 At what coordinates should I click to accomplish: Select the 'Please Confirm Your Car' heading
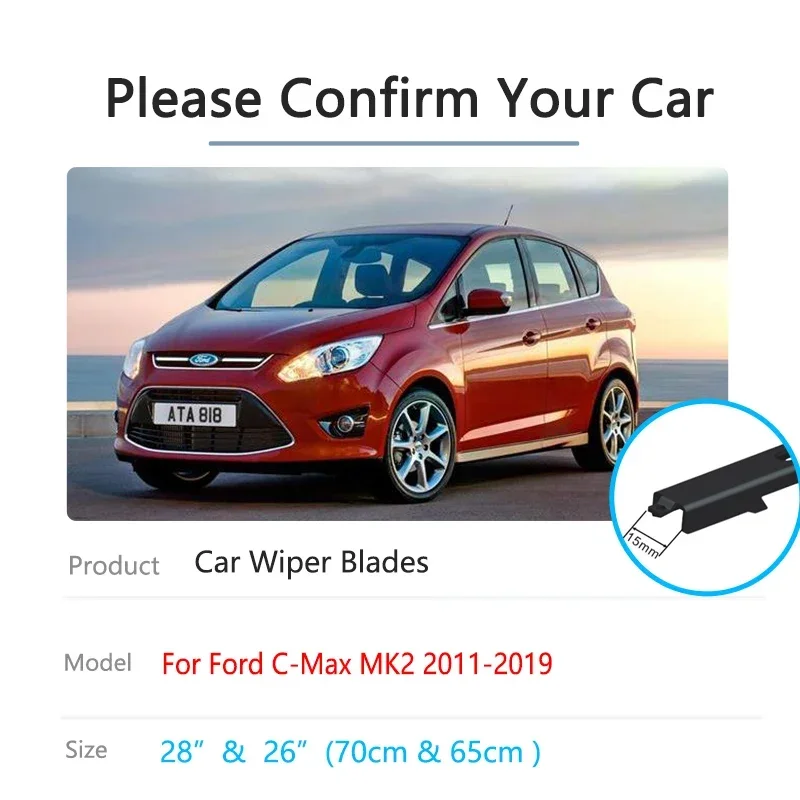[410, 98]
